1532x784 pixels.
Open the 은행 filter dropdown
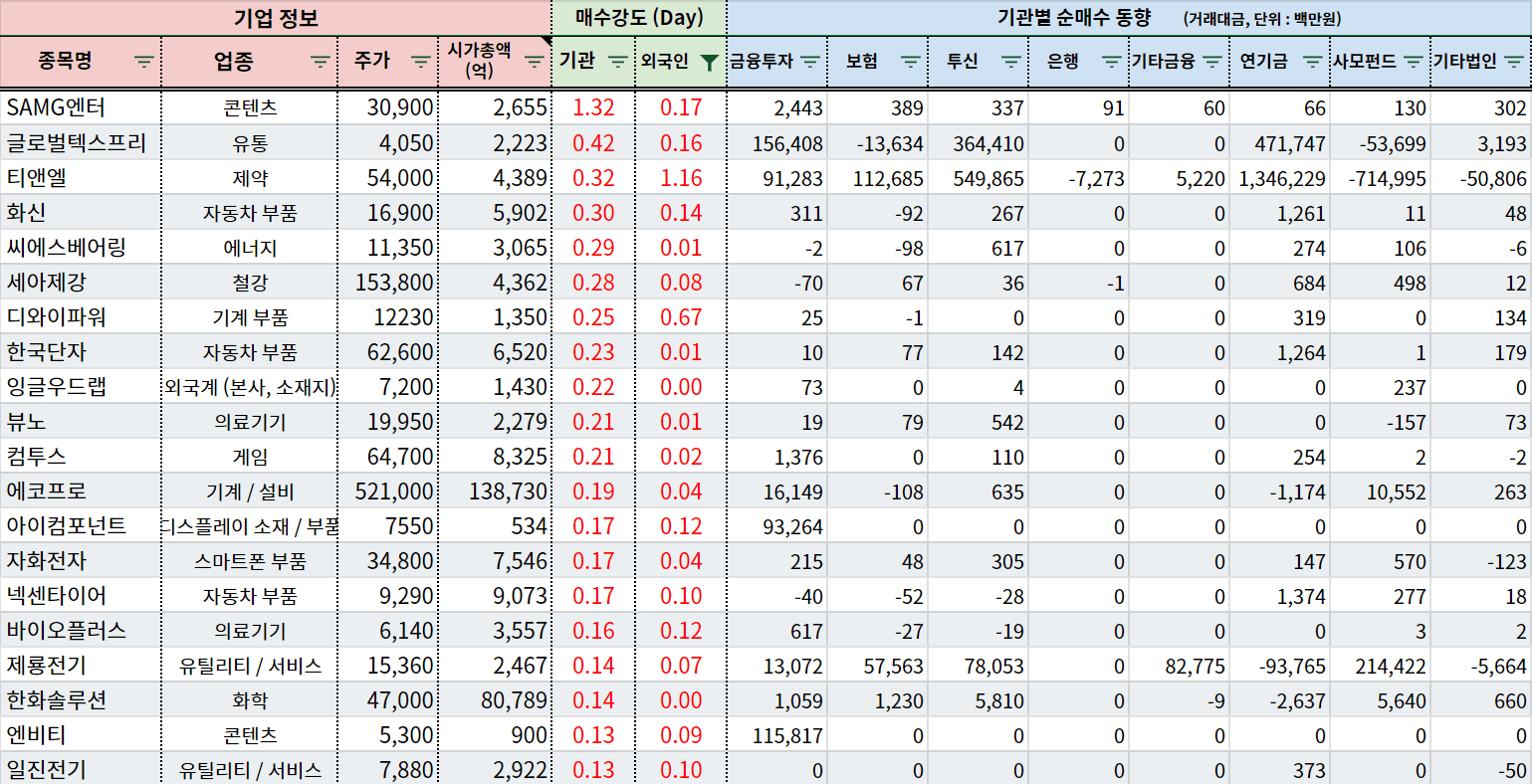(1112, 62)
